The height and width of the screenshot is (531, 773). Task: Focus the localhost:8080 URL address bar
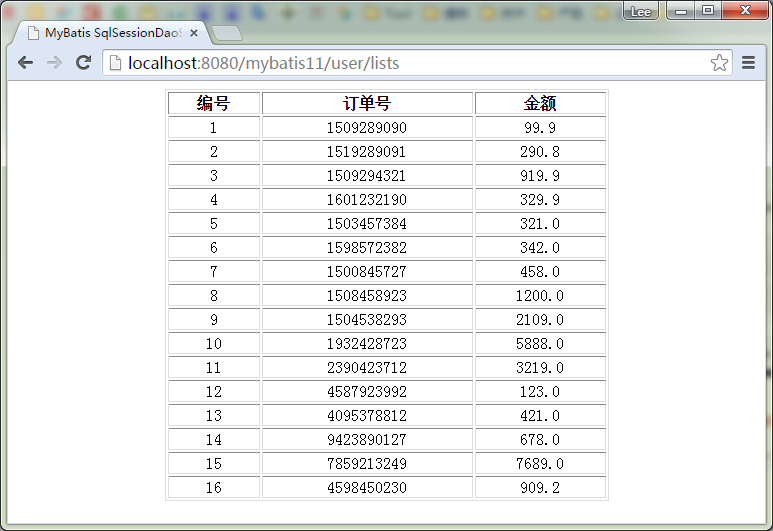click(x=400, y=63)
